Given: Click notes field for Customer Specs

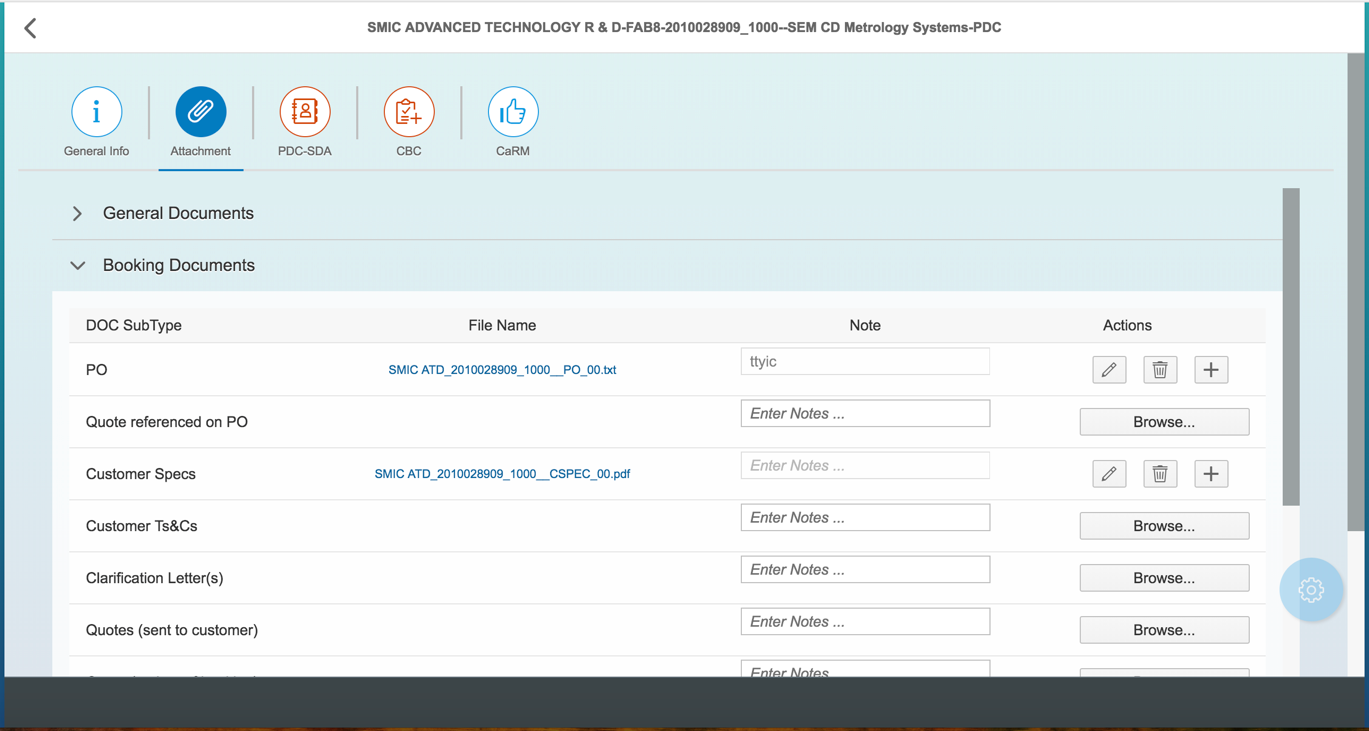Looking at the screenshot, I should pyautogui.click(x=865, y=466).
